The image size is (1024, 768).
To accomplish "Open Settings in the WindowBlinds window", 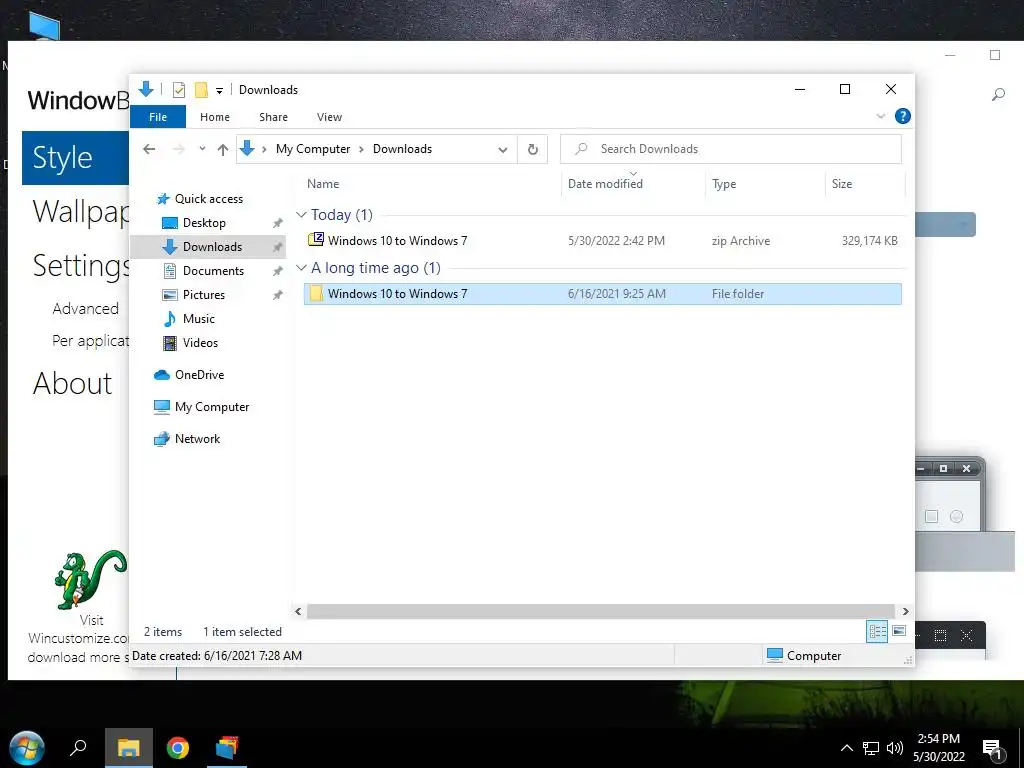I will [80, 266].
